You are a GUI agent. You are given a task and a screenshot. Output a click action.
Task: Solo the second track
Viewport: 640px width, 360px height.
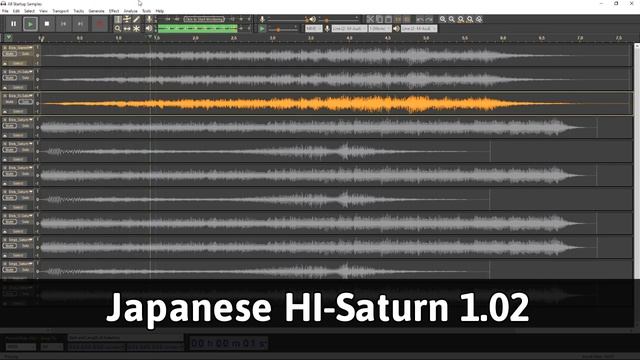coord(25,78)
